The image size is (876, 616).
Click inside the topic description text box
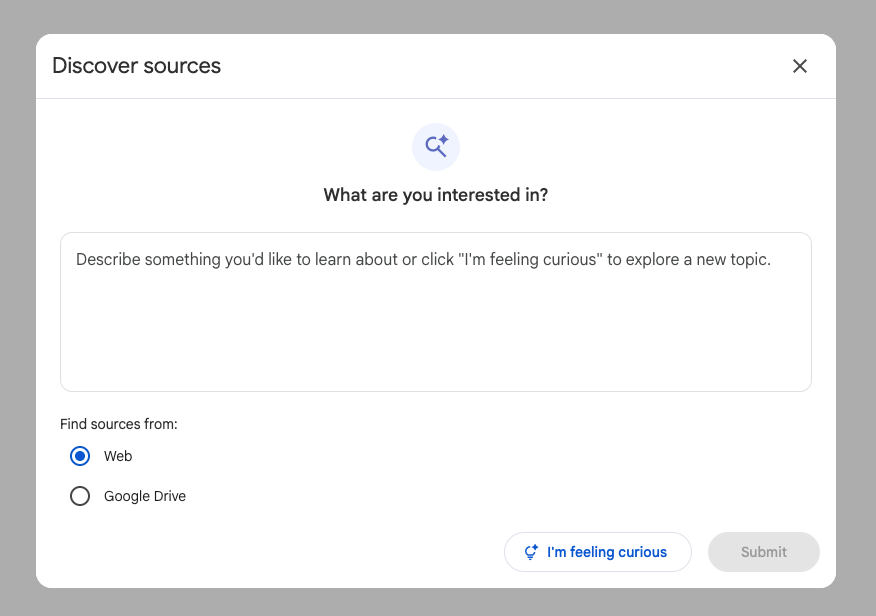[435, 310]
